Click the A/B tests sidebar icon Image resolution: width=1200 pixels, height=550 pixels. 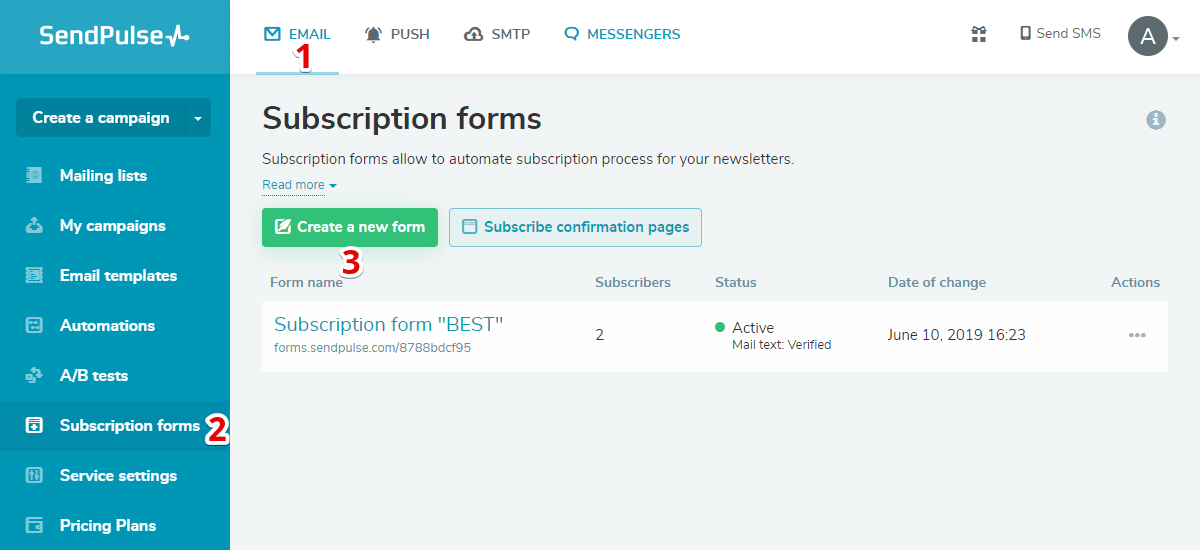point(34,376)
